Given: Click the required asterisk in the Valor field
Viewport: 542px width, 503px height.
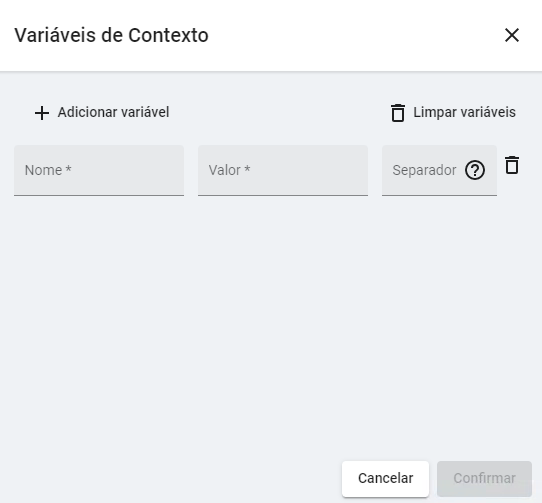Looking at the screenshot, I should click(247, 169).
